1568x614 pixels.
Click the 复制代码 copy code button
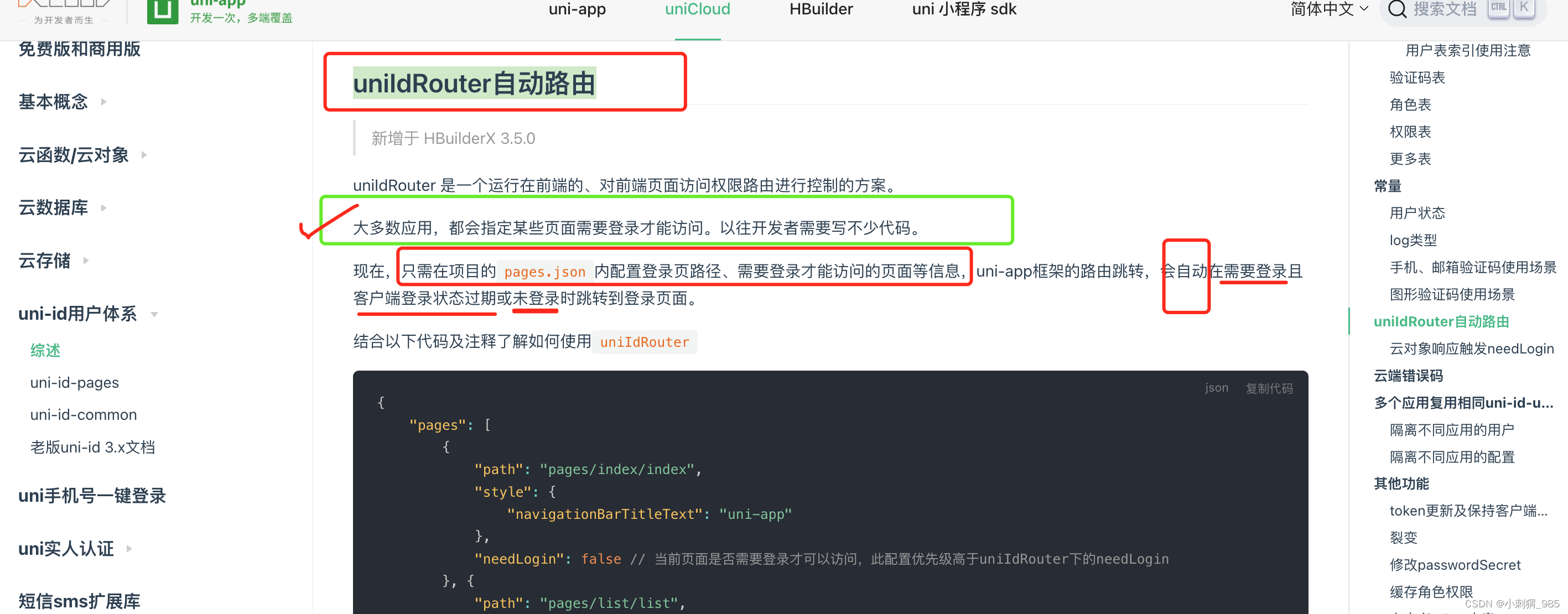[1269, 388]
